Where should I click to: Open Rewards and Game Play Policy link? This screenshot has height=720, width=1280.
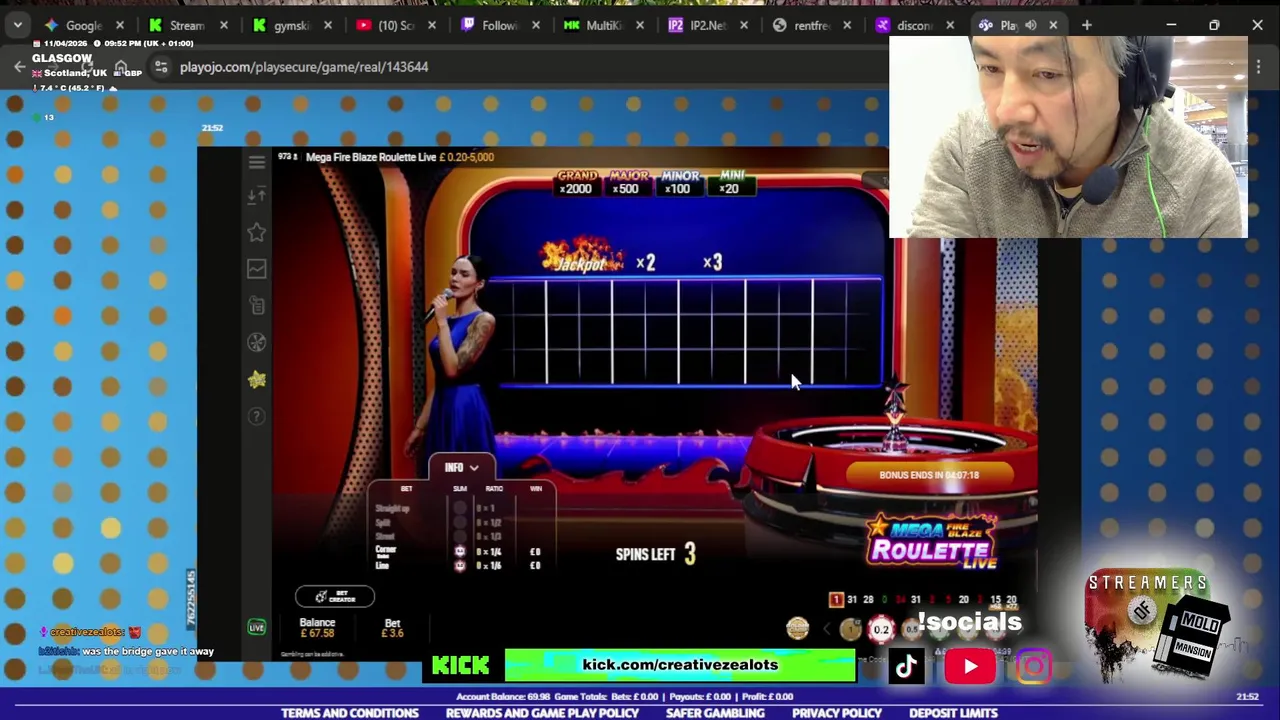coord(542,713)
